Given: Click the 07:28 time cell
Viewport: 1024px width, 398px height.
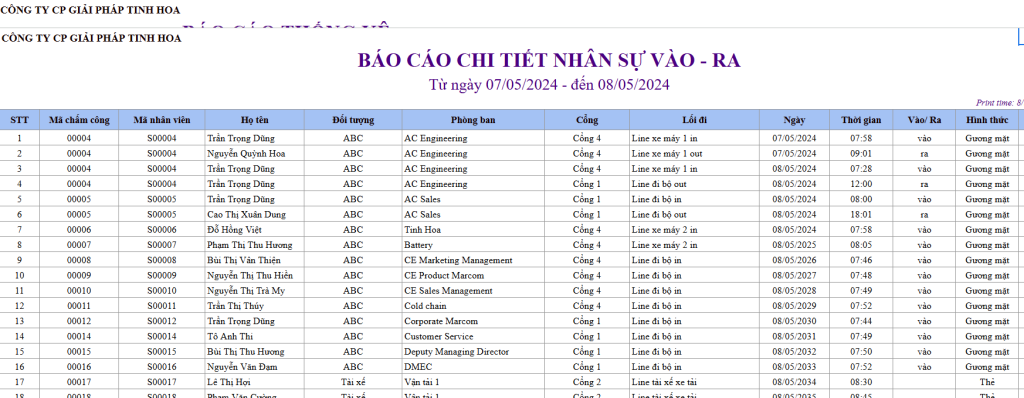Looking at the screenshot, I should click(x=861, y=169).
